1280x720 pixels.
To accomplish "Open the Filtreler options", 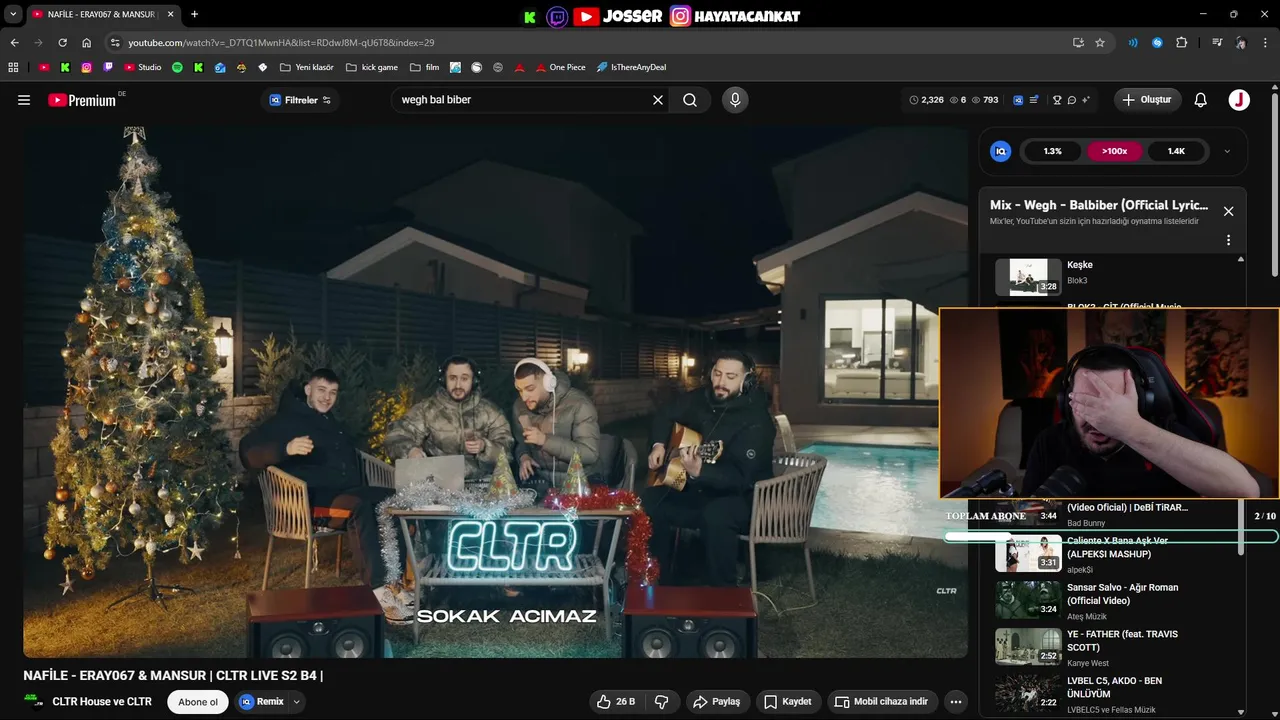I will (300, 100).
